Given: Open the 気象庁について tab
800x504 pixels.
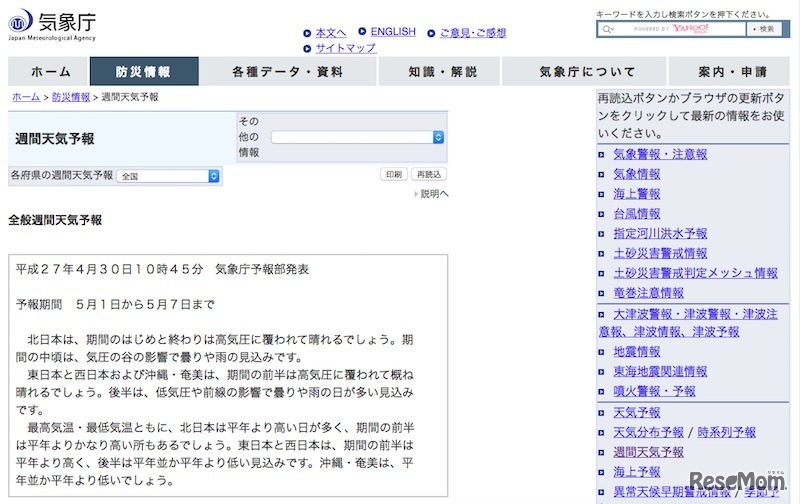Looking at the screenshot, I should 584,71.
